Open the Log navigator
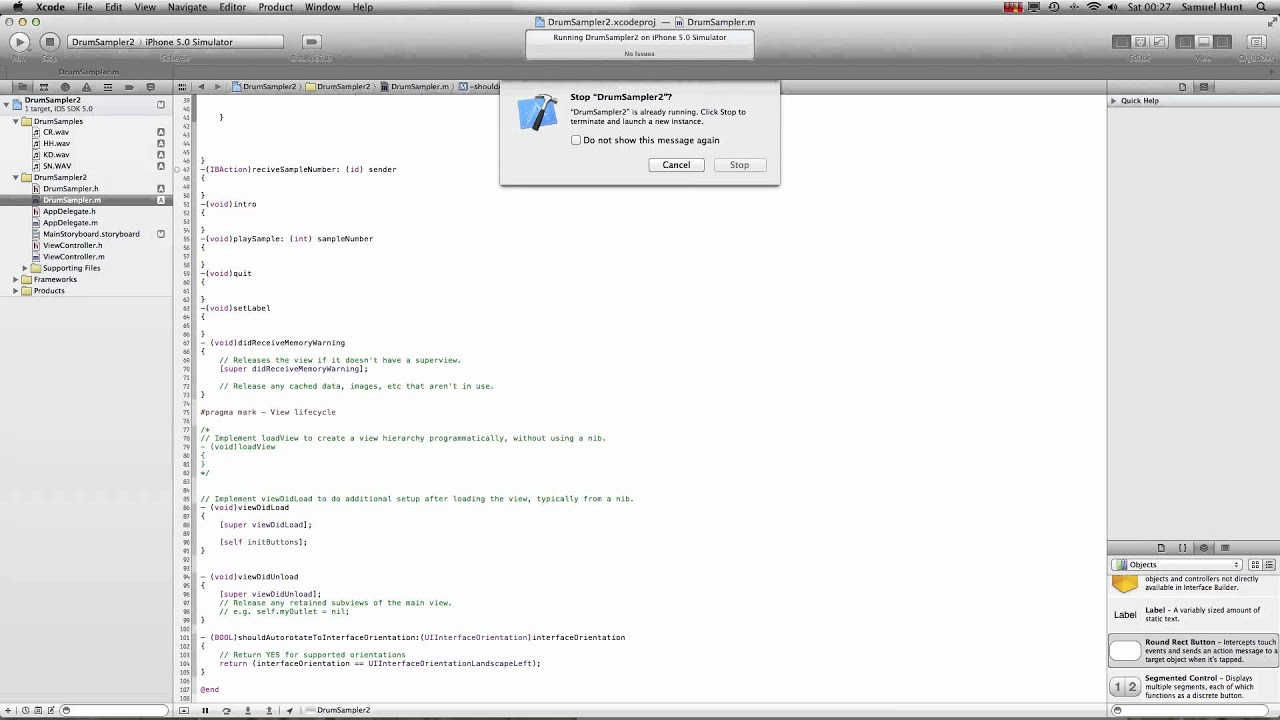1280x720 pixels. click(x=151, y=87)
